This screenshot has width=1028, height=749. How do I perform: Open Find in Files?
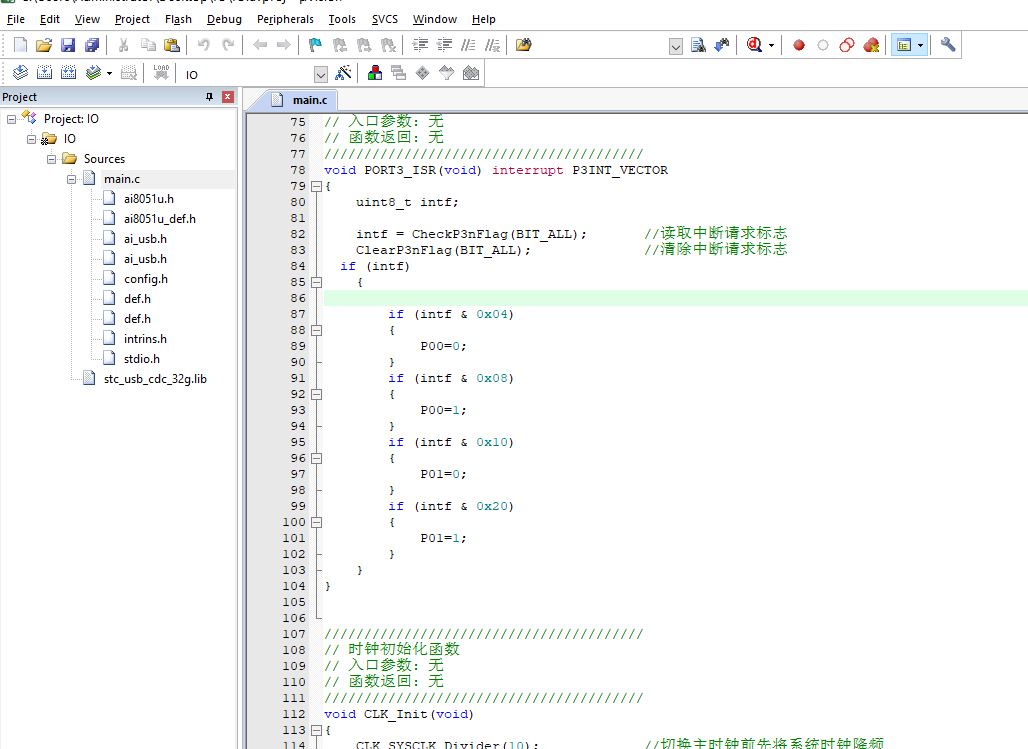tap(523, 45)
